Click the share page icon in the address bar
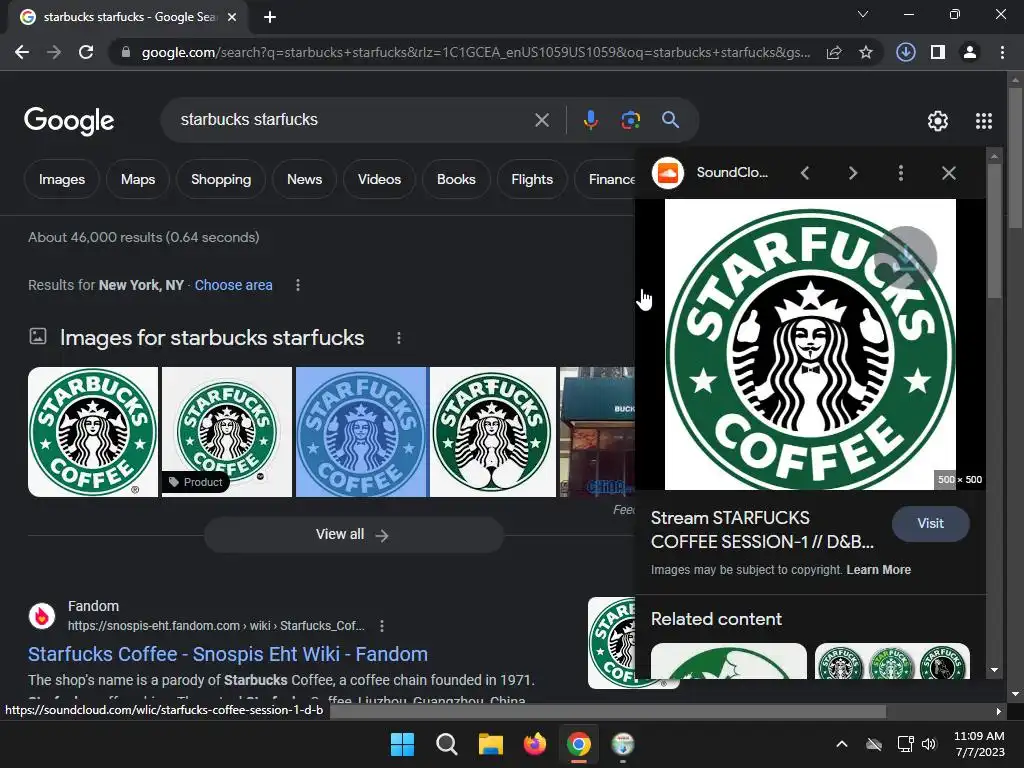The height and width of the screenshot is (768, 1024). point(834,52)
